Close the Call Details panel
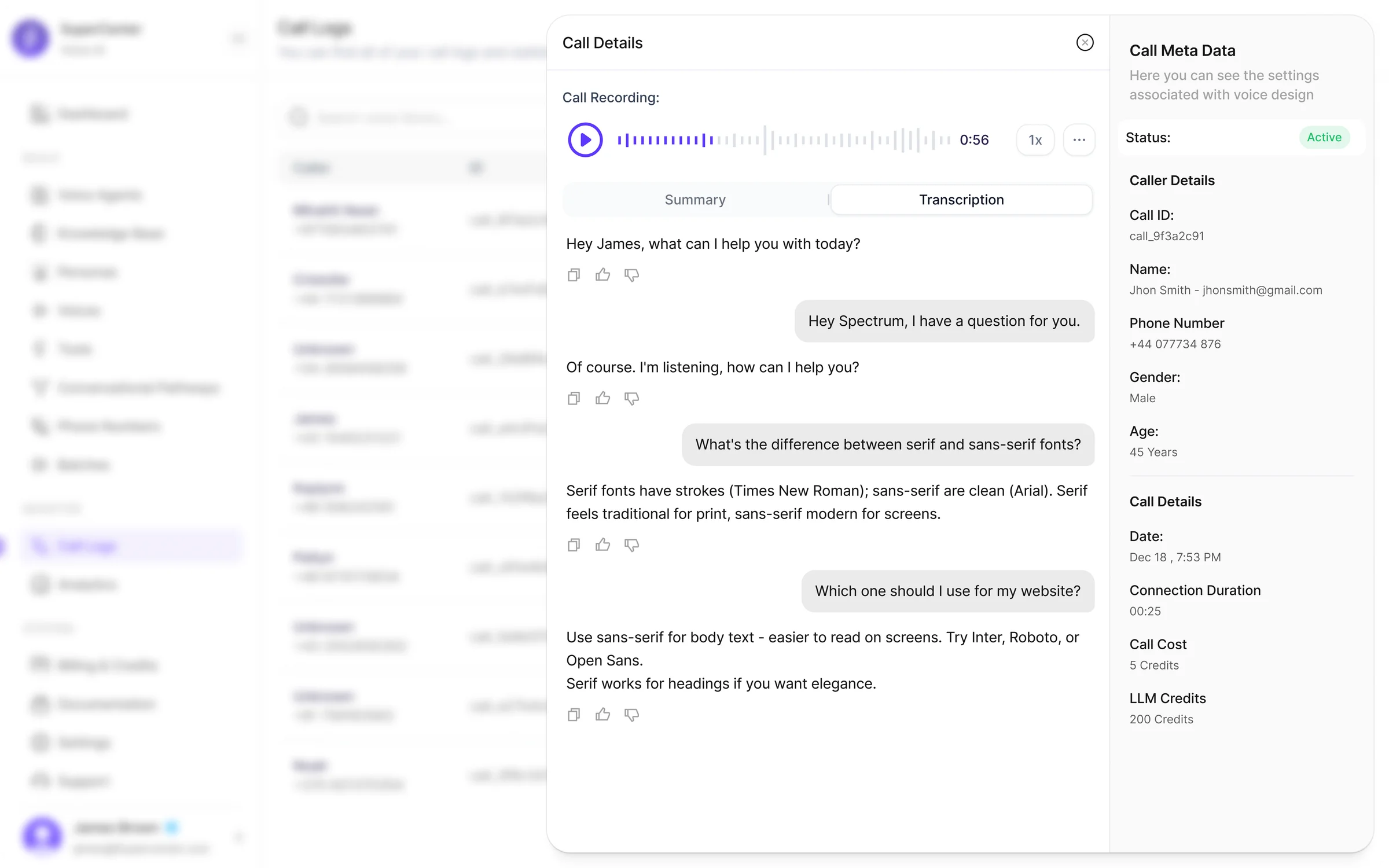The height and width of the screenshot is (868, 1389). point(1085,43)
